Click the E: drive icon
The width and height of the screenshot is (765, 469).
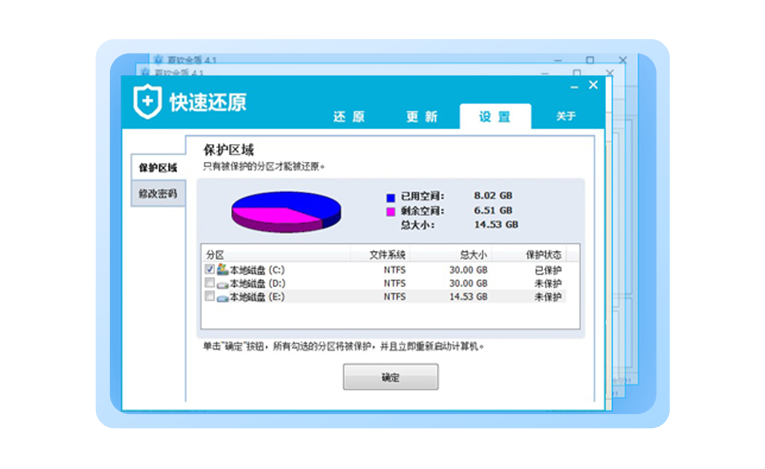point(222,297)
